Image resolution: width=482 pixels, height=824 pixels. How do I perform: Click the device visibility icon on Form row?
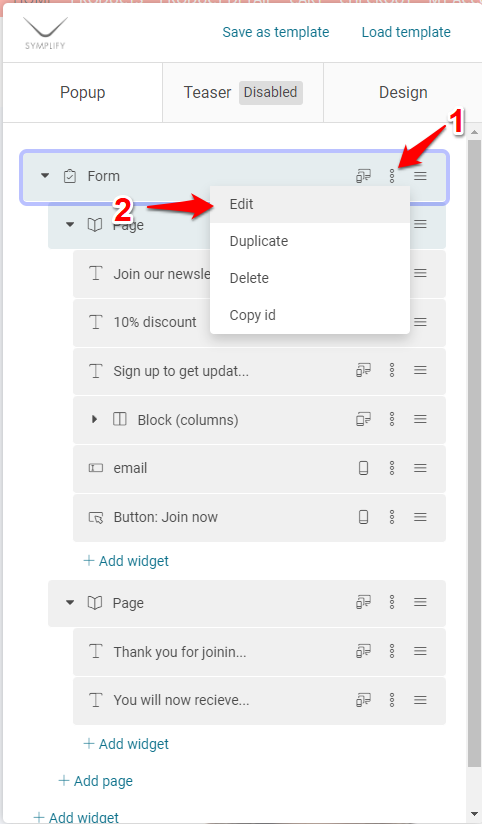tap(363, 176)
